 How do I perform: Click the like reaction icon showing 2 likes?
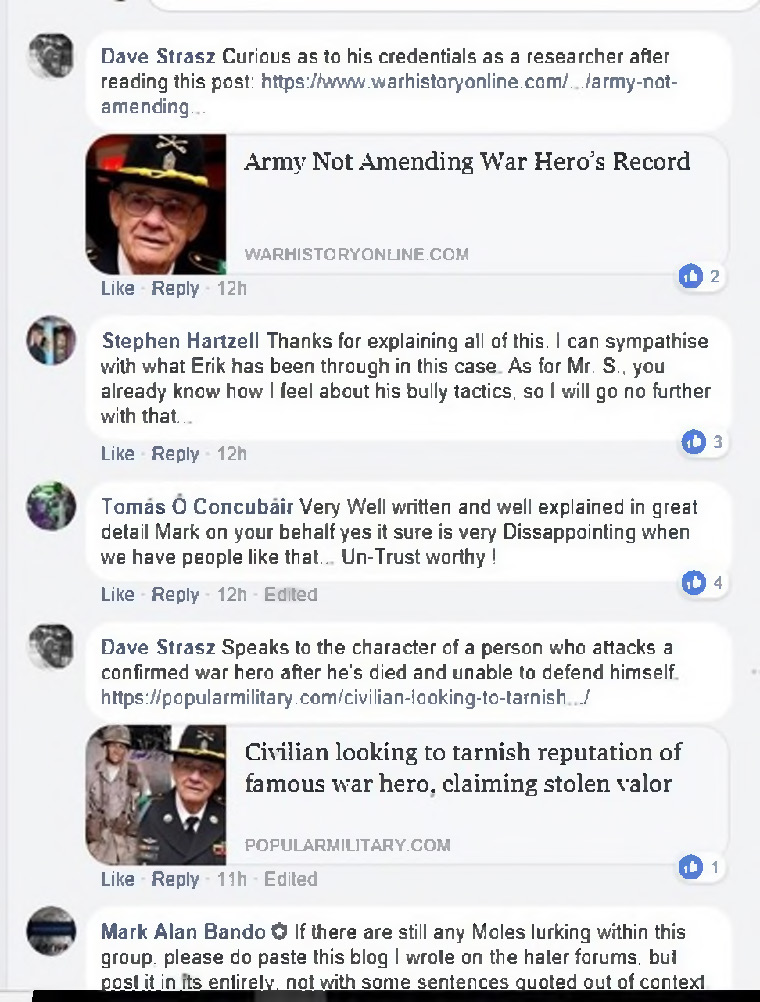pos(690,276)
